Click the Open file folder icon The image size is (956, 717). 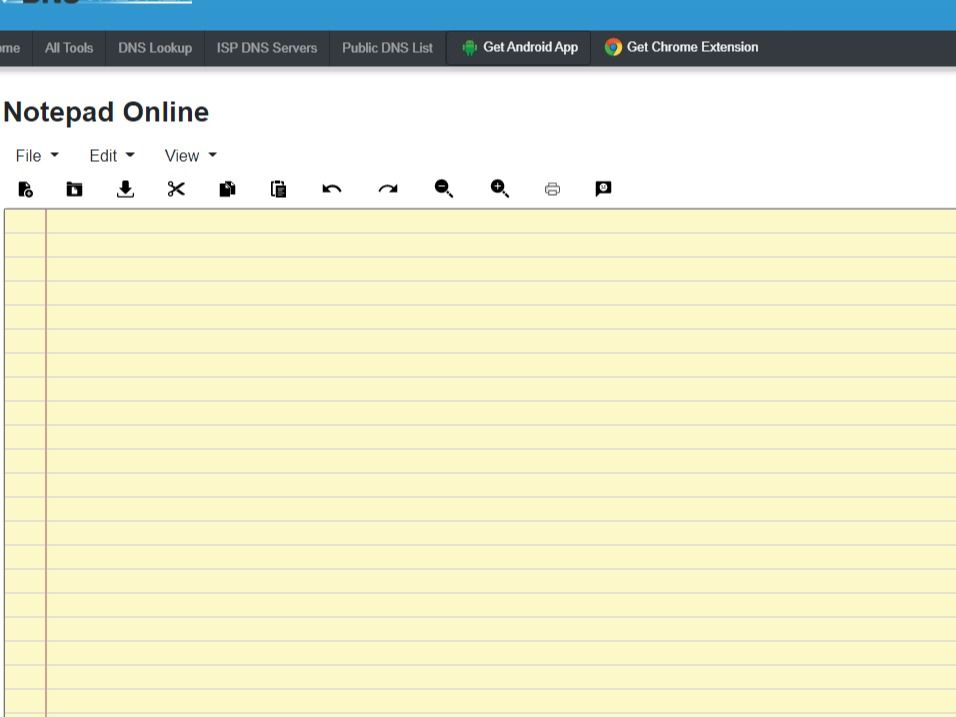[x=74, y=189]
